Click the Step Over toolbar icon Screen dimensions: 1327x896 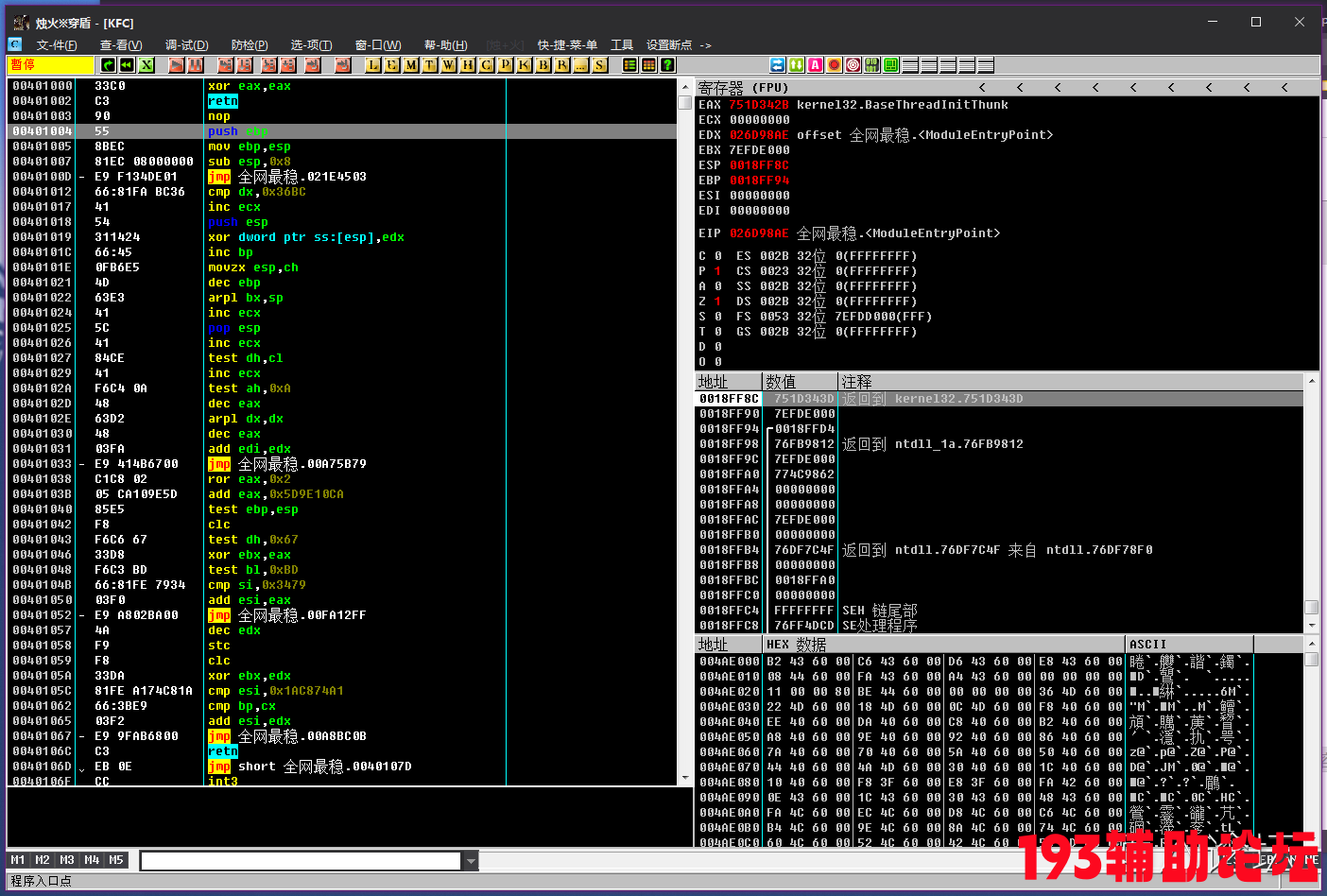coord(244,65)
